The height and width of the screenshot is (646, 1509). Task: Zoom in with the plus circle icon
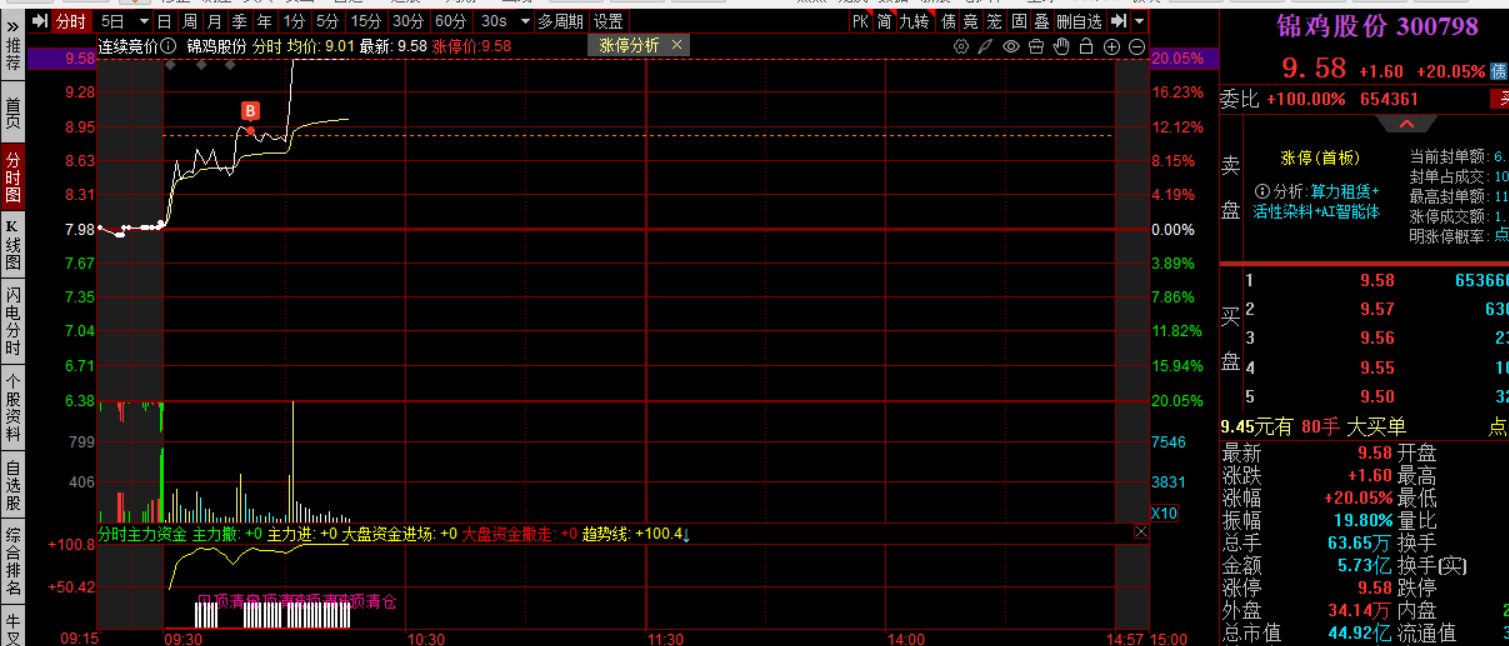coord(1111,46)
